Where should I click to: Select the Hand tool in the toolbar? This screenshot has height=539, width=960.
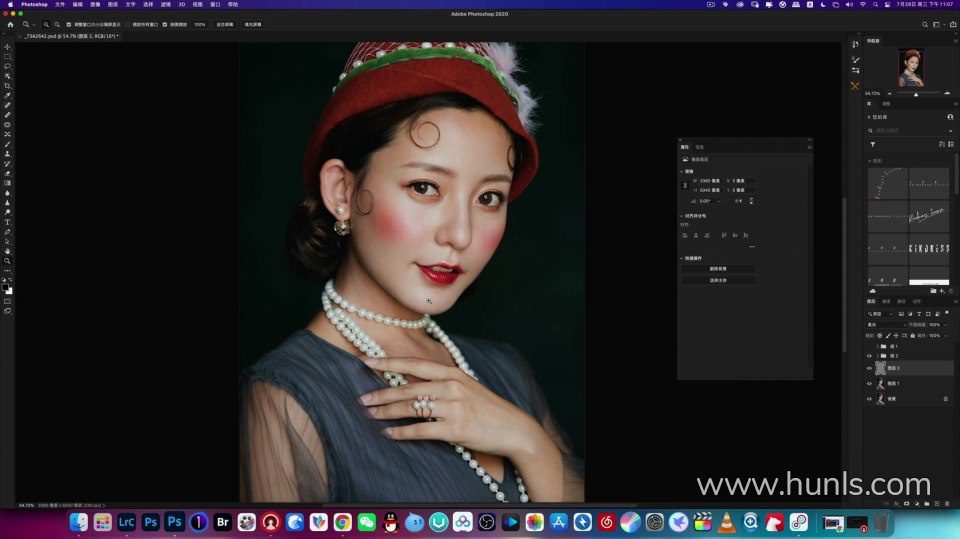click(x=7, y=250)
